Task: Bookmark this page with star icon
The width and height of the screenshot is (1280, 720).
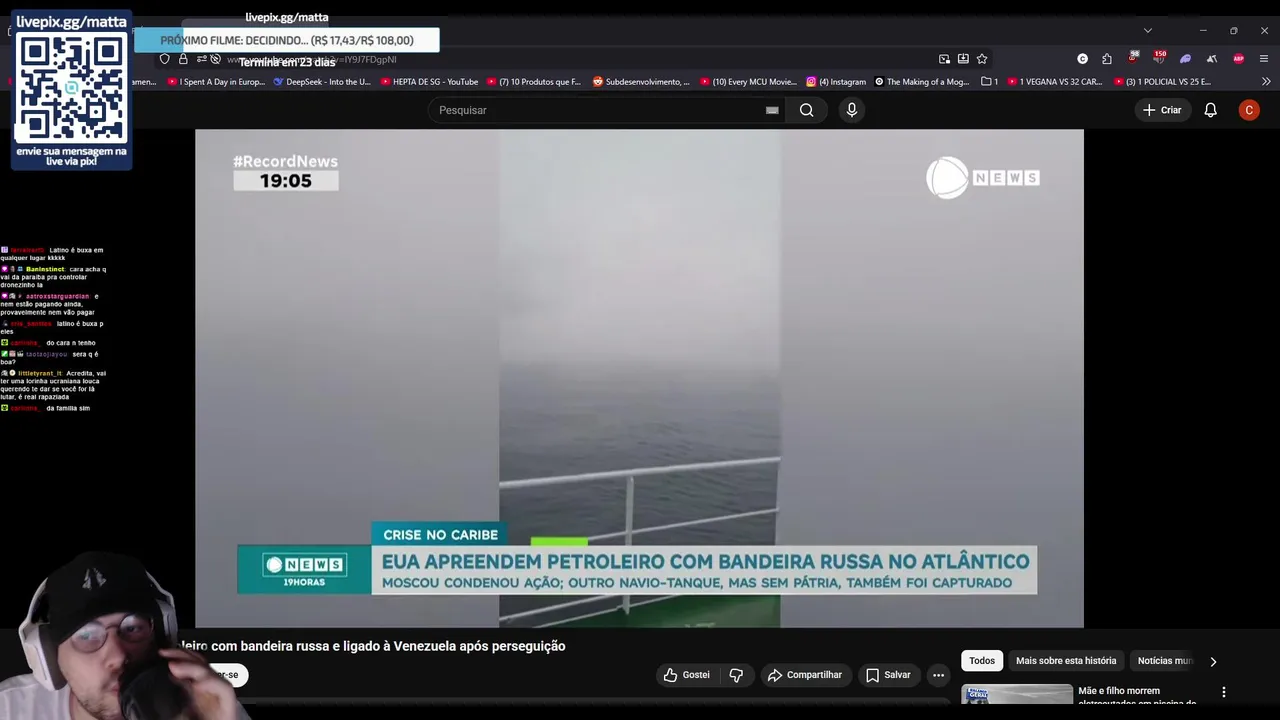Action: coord(982,59)
